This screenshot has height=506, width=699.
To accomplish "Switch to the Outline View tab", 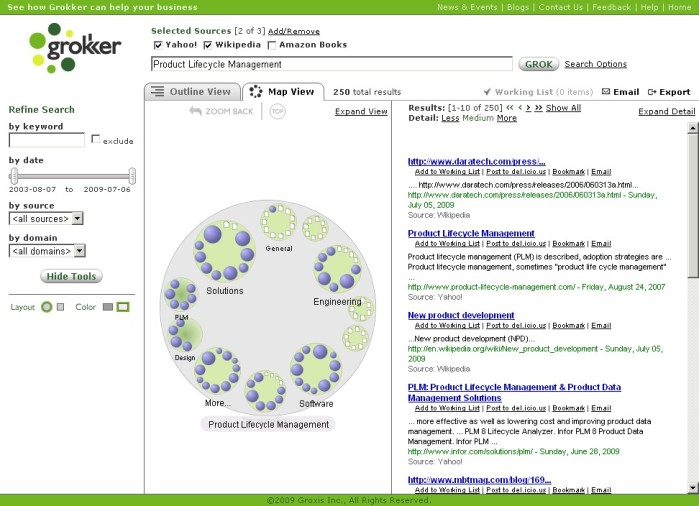I will pos(192,92).
